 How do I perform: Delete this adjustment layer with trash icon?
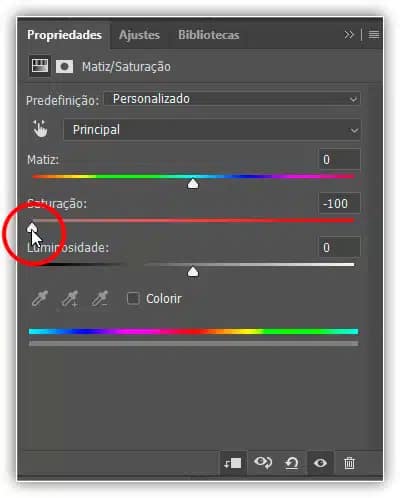pyautogui.click(x=349, y=463)
